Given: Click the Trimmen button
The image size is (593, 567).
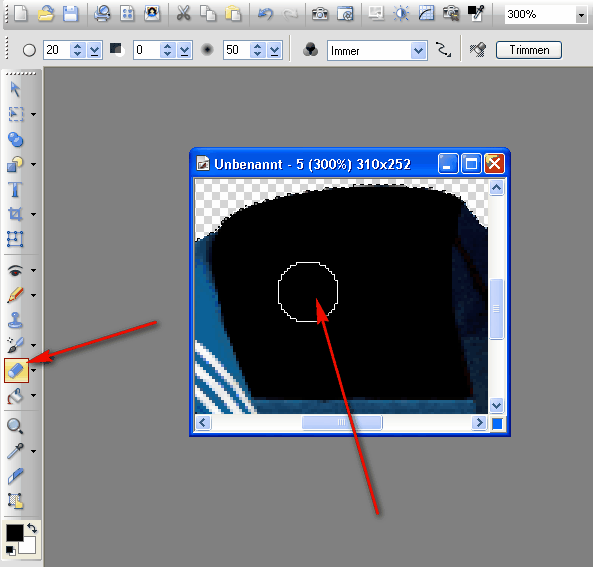Looking at the screenshot, I should click(529, 50).
